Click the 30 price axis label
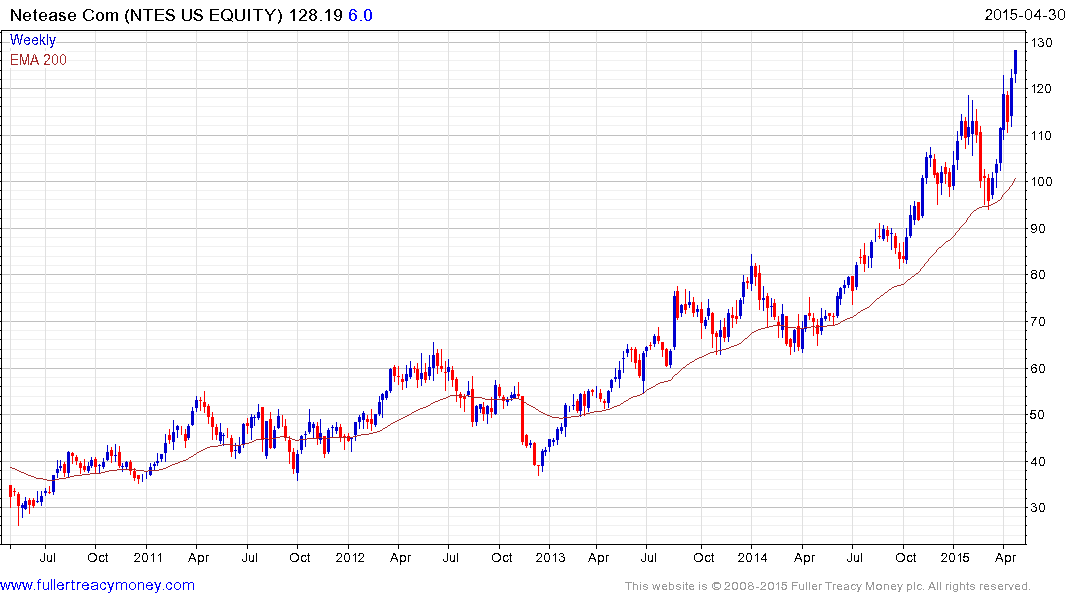The width and height of the screenshot is (1075, 600). click(1043, 508)
